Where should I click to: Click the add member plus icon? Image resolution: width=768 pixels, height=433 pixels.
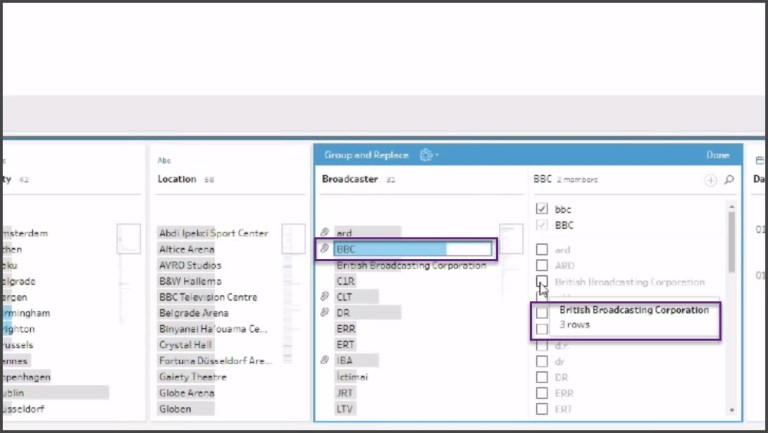(x=710, y=180)
